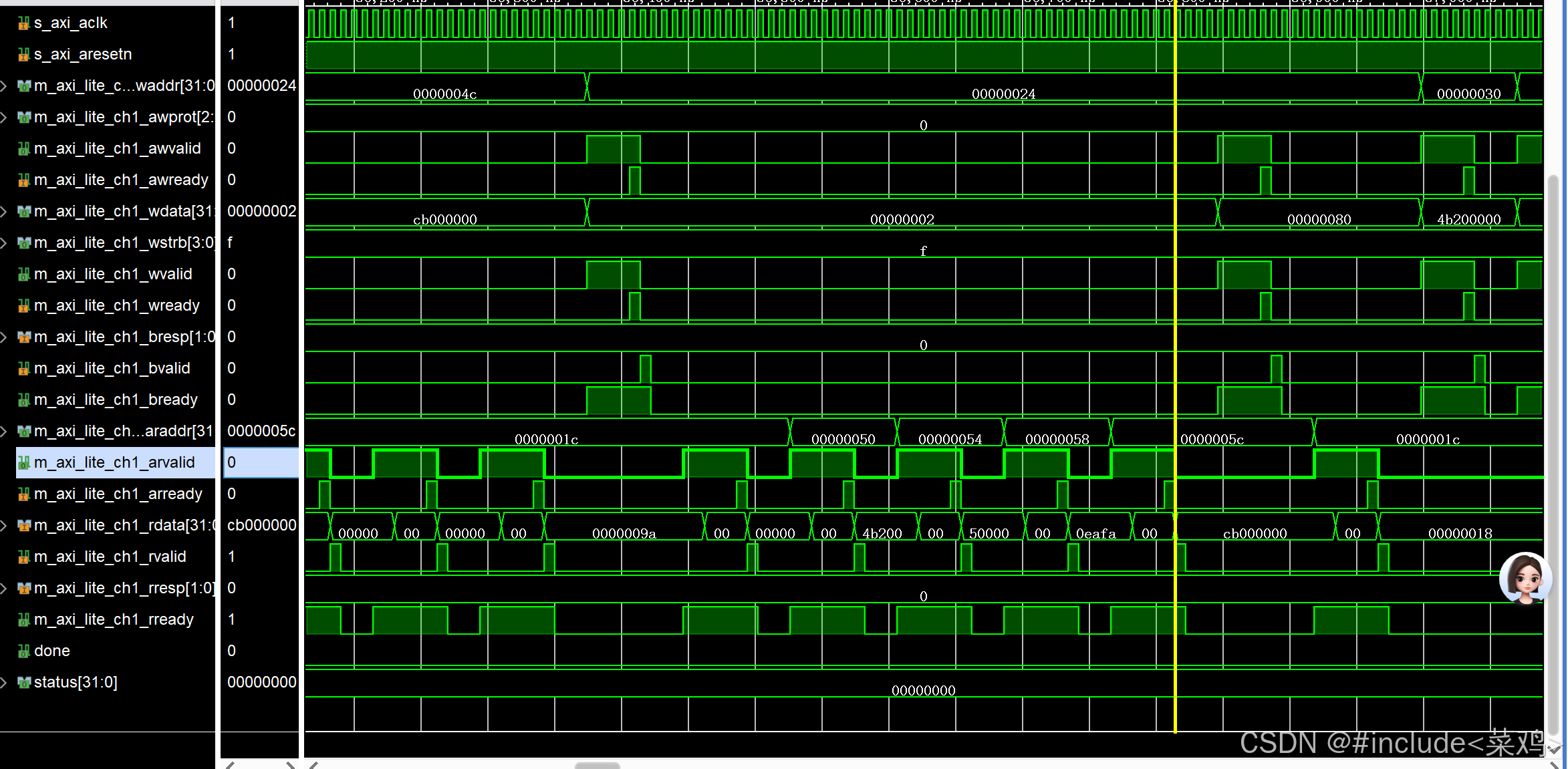1568x769 pixels.
Task: Select the m_axi_lite_ch1_awready signal name
Action: click(x=121, y=180)
